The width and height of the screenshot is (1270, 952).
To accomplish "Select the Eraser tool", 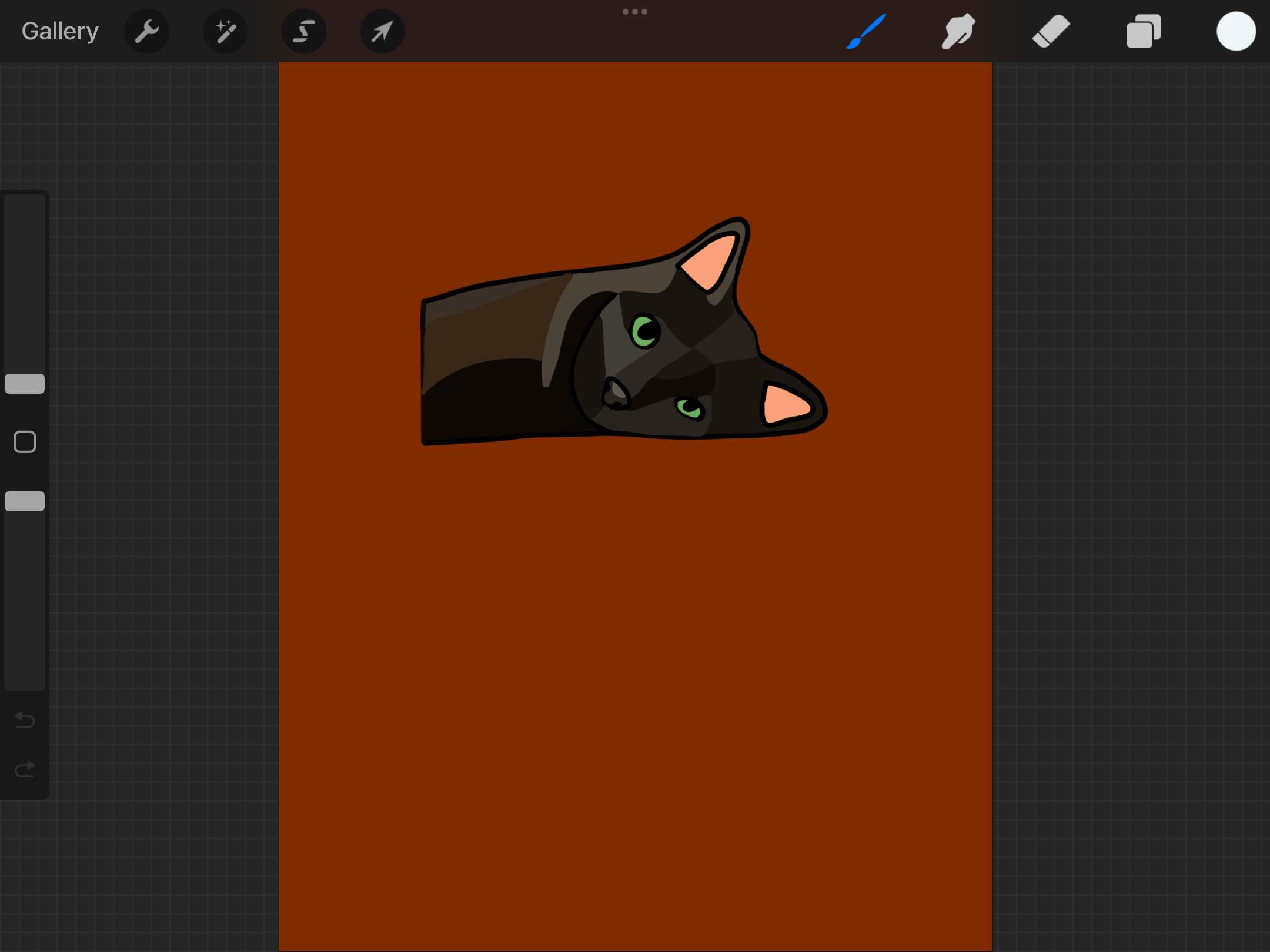I will (x=1051, y=31).
